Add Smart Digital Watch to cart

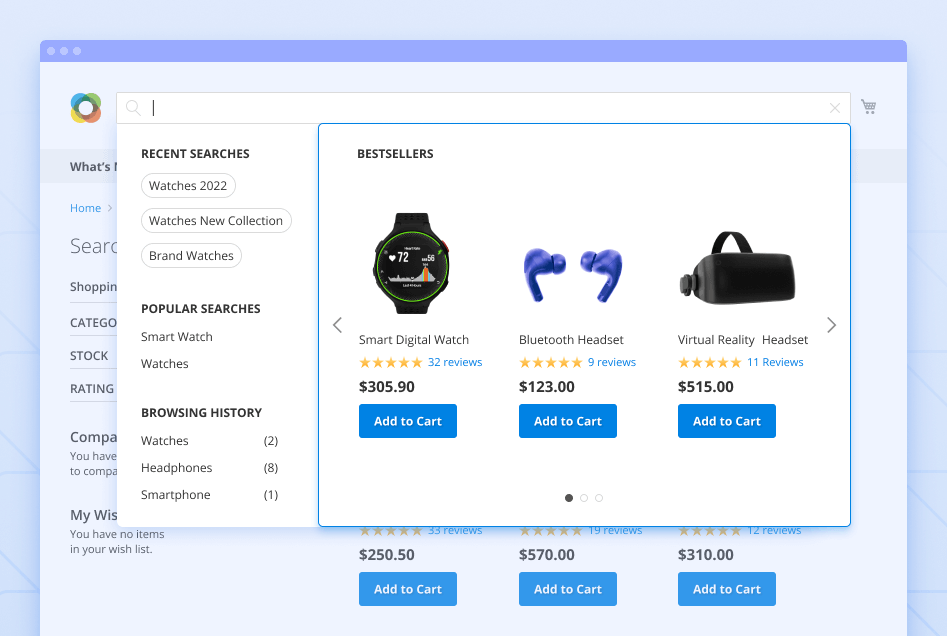(x=408, y=421)
